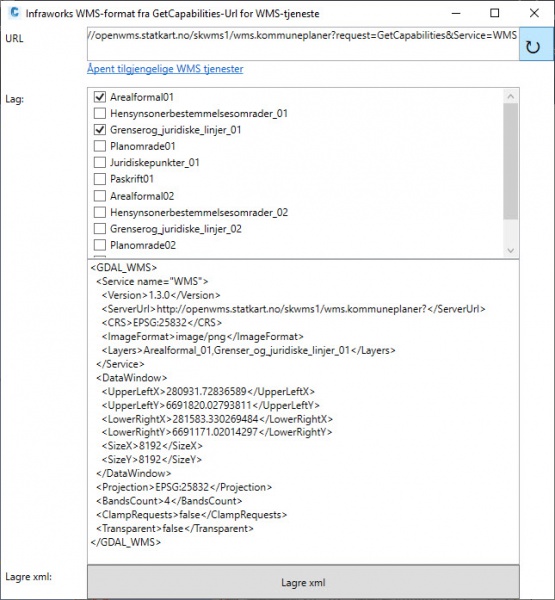This screenshot has width=555, height=600.
Task: Click the <GDAL_WMS> opening tag line
Action: 124,267
